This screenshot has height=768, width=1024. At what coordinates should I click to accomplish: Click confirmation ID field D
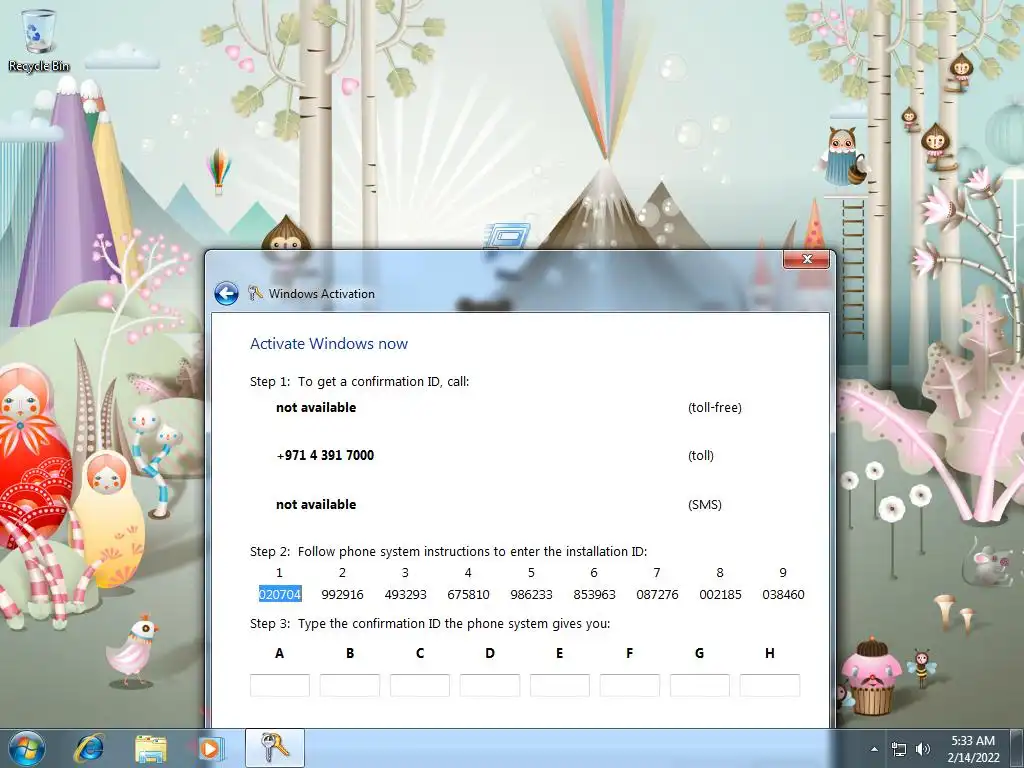pyautogui.click(x=490, y=685)
